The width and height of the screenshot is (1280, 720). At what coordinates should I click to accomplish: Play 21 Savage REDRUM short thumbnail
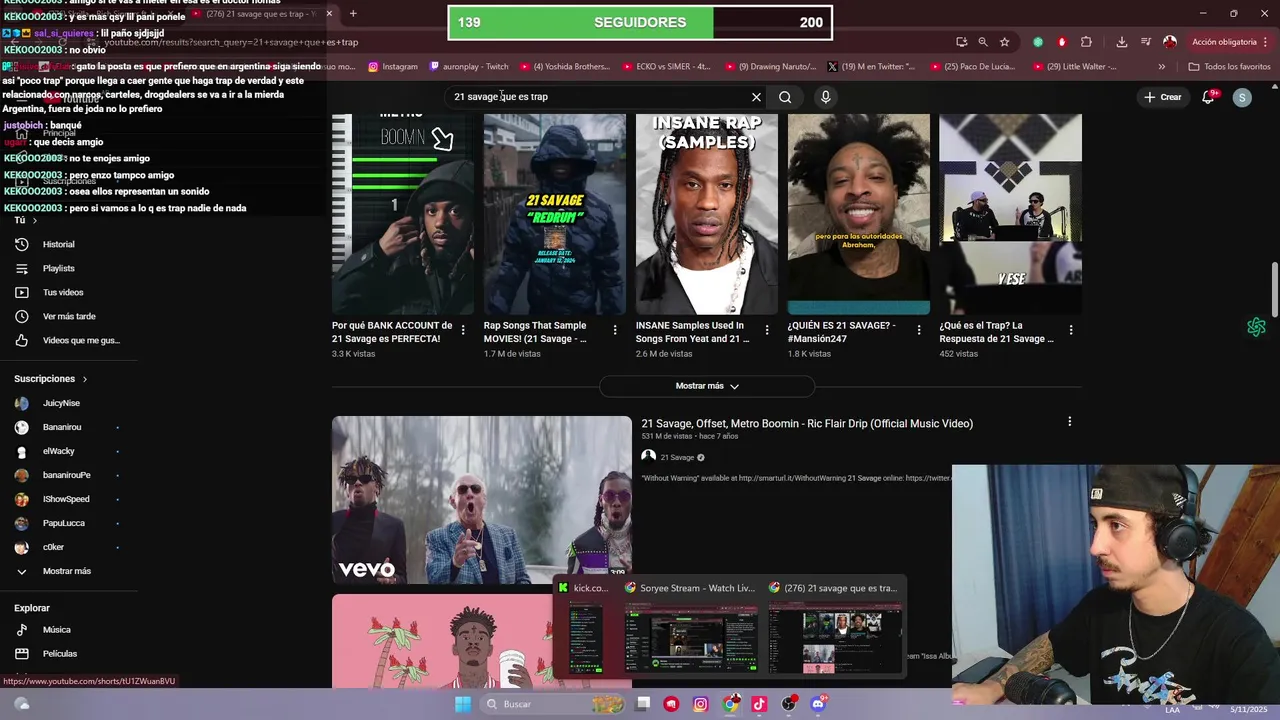pyautogui.click(x=555, y=214)
